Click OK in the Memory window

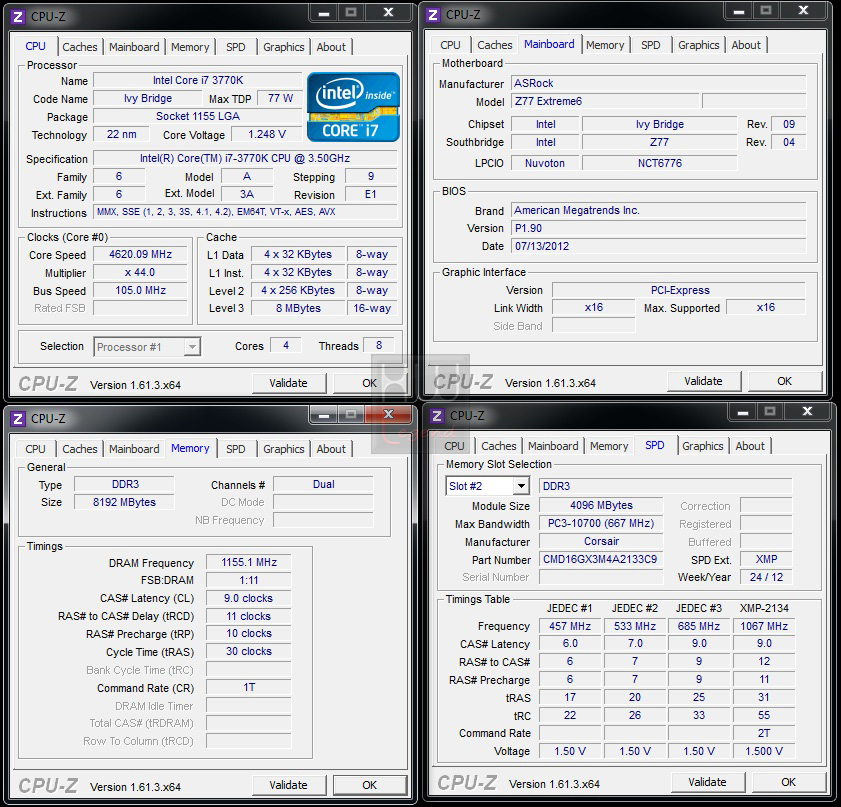pos(370,786)
